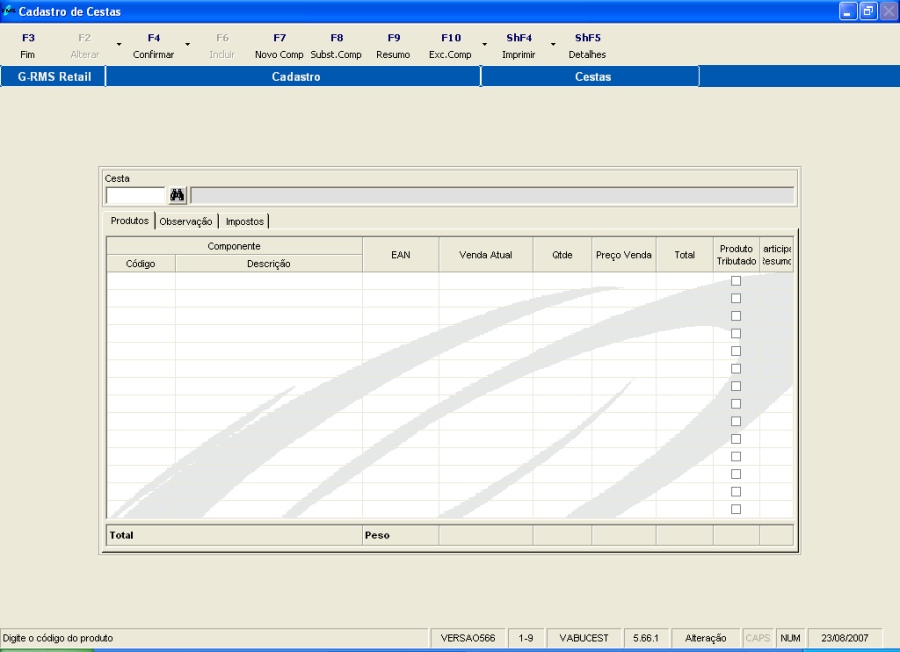
Task: Click the Cestas banner segment
Action: tap(592, 77)
